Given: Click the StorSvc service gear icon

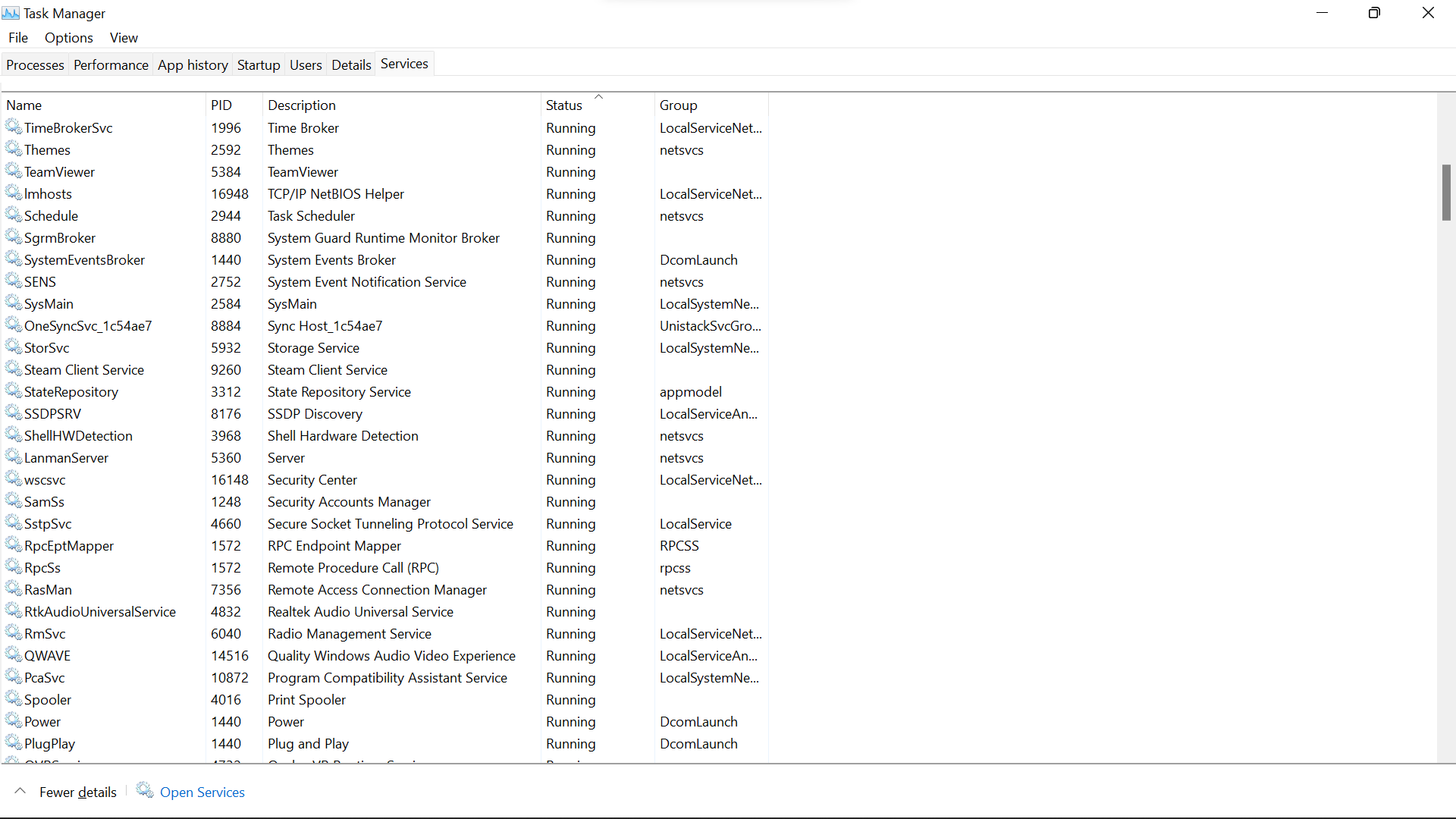Looking at the screenshot, I should (x=14, y=347).
